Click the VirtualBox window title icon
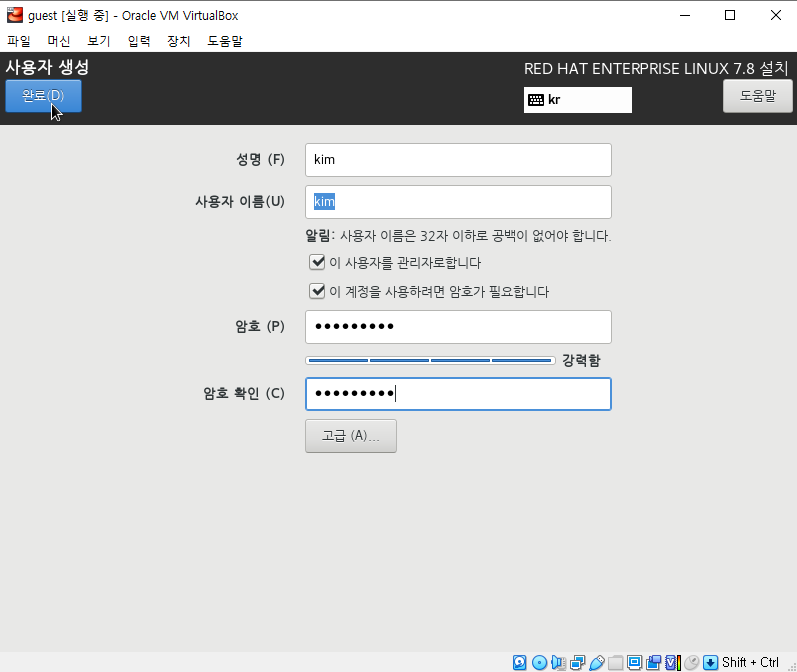797x672 pixels. tap(15, 15)
